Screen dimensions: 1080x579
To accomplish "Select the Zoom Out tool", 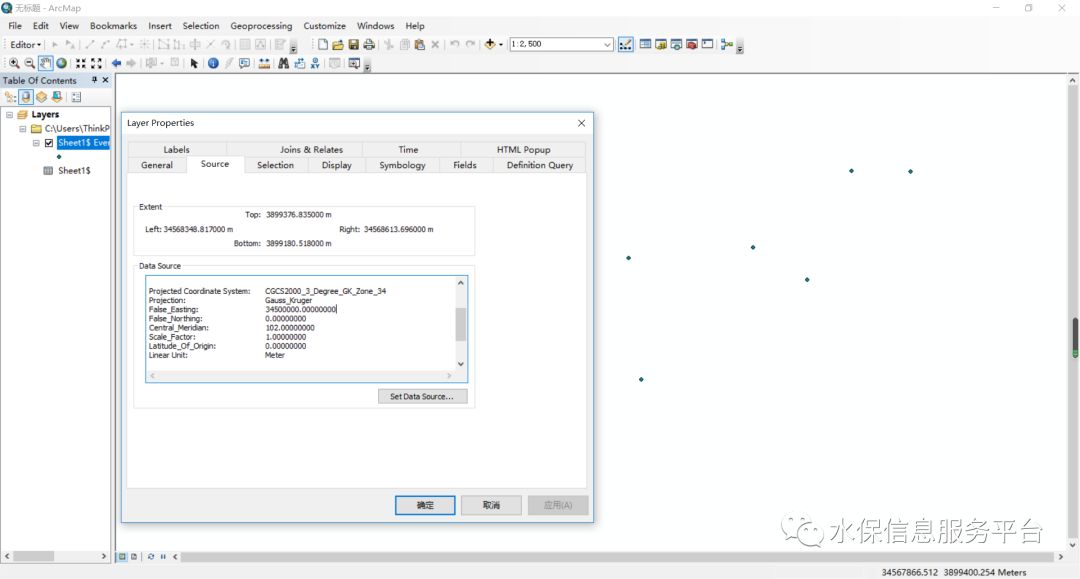I will [30, 63].
